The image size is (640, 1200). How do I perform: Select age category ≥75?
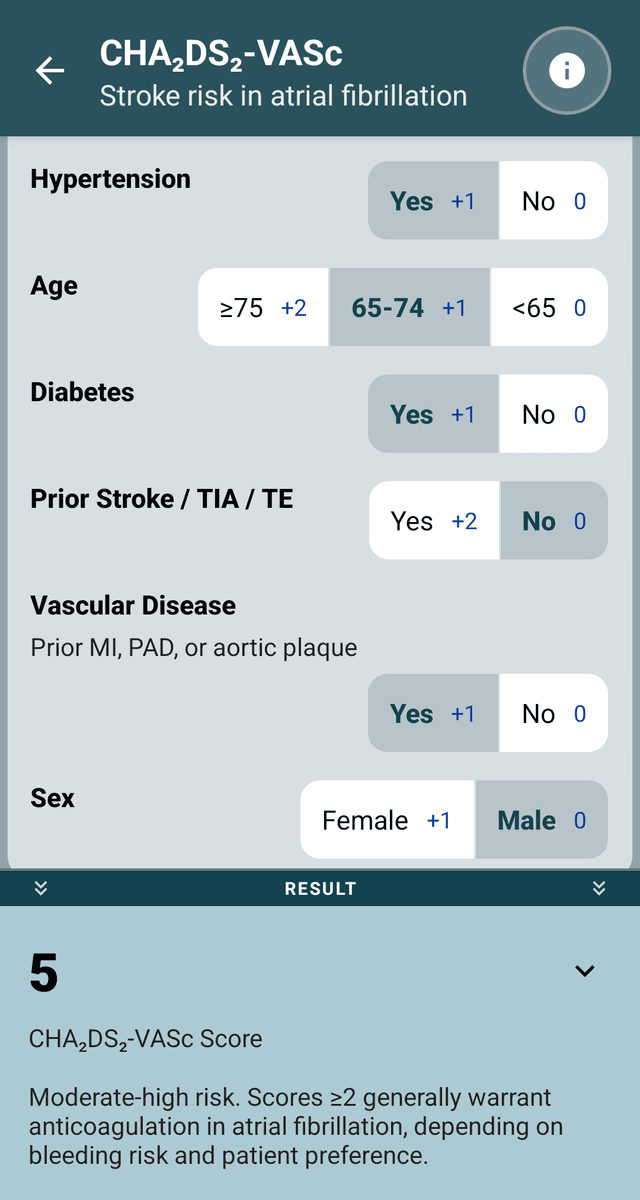point(263,307)
